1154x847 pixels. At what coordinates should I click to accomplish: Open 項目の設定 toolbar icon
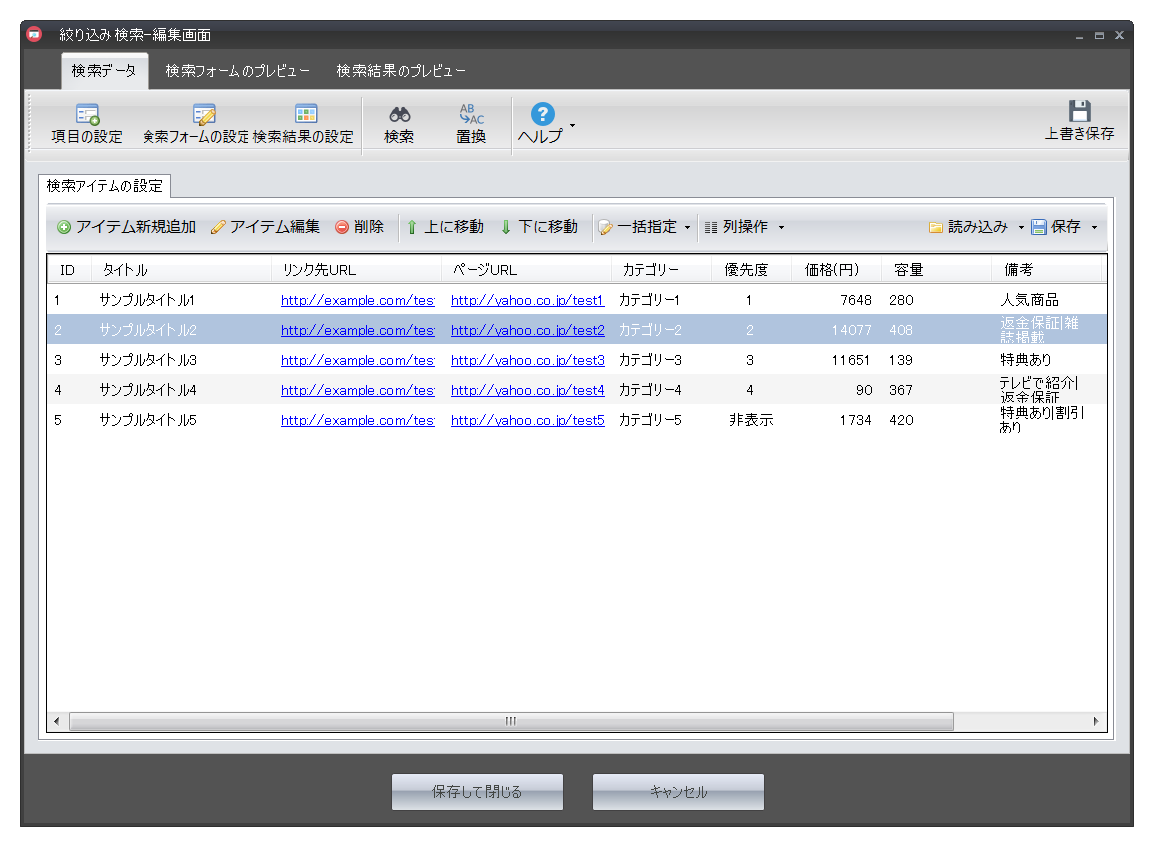(87, 115)
